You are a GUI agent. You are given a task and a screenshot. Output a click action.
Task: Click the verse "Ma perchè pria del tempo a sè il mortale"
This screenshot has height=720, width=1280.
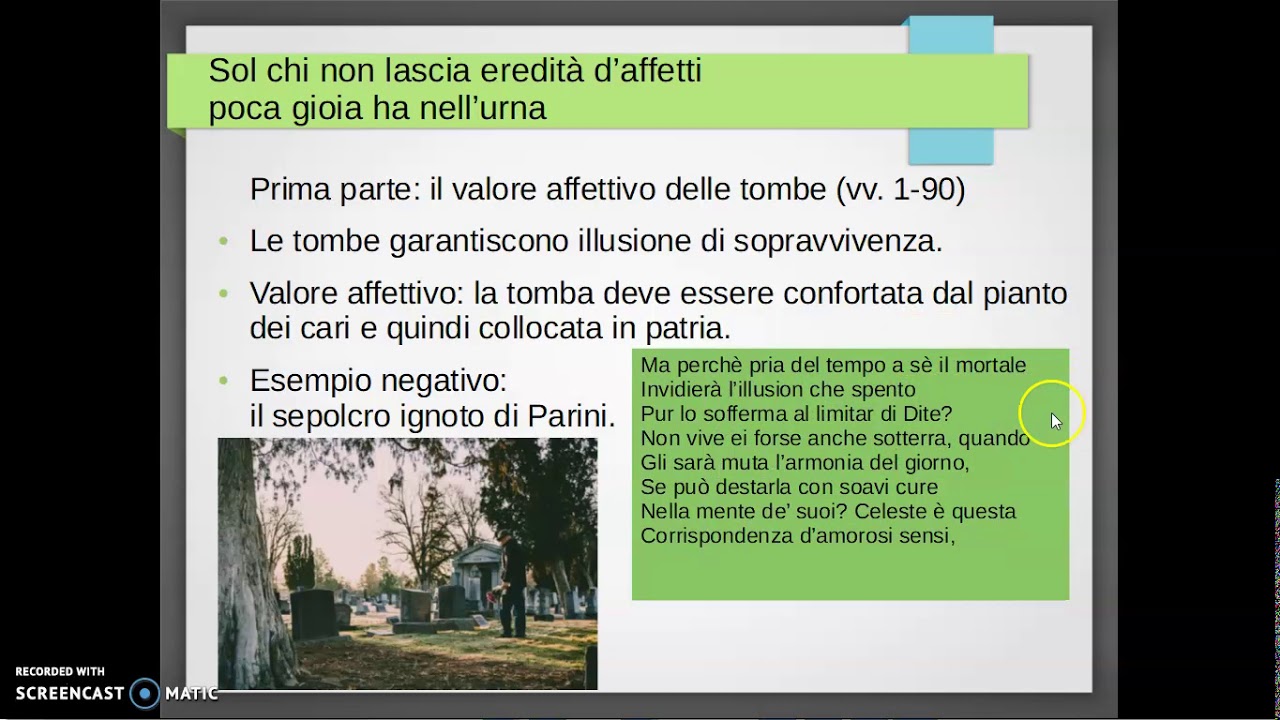[x=833, y=365]
